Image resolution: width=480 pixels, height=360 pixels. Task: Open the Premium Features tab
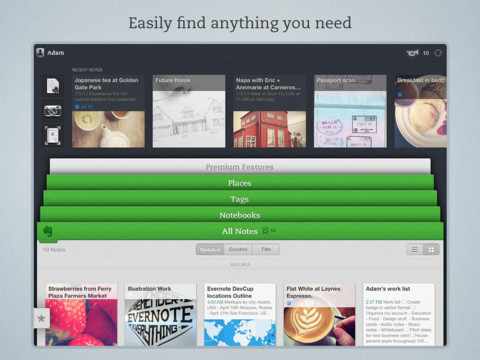[x=240, y=167]
